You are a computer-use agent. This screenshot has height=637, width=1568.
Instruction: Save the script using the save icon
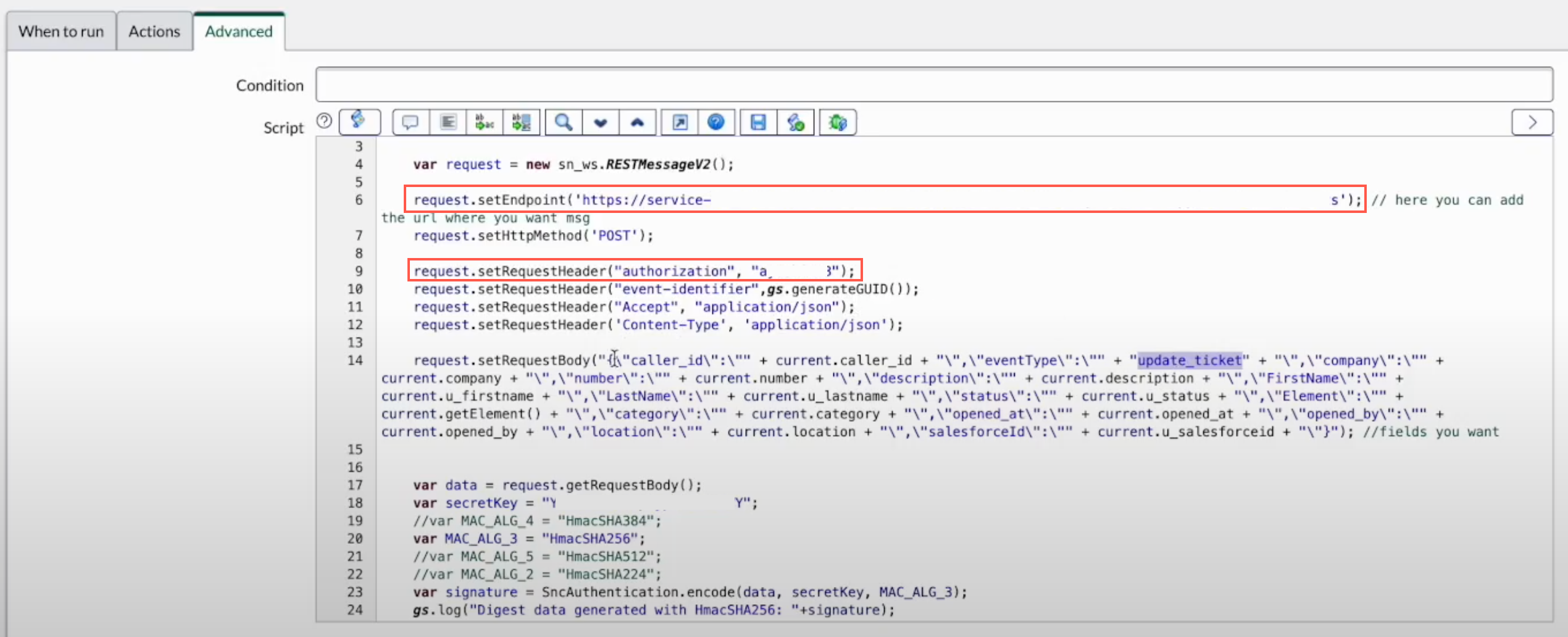click(757, 122)
